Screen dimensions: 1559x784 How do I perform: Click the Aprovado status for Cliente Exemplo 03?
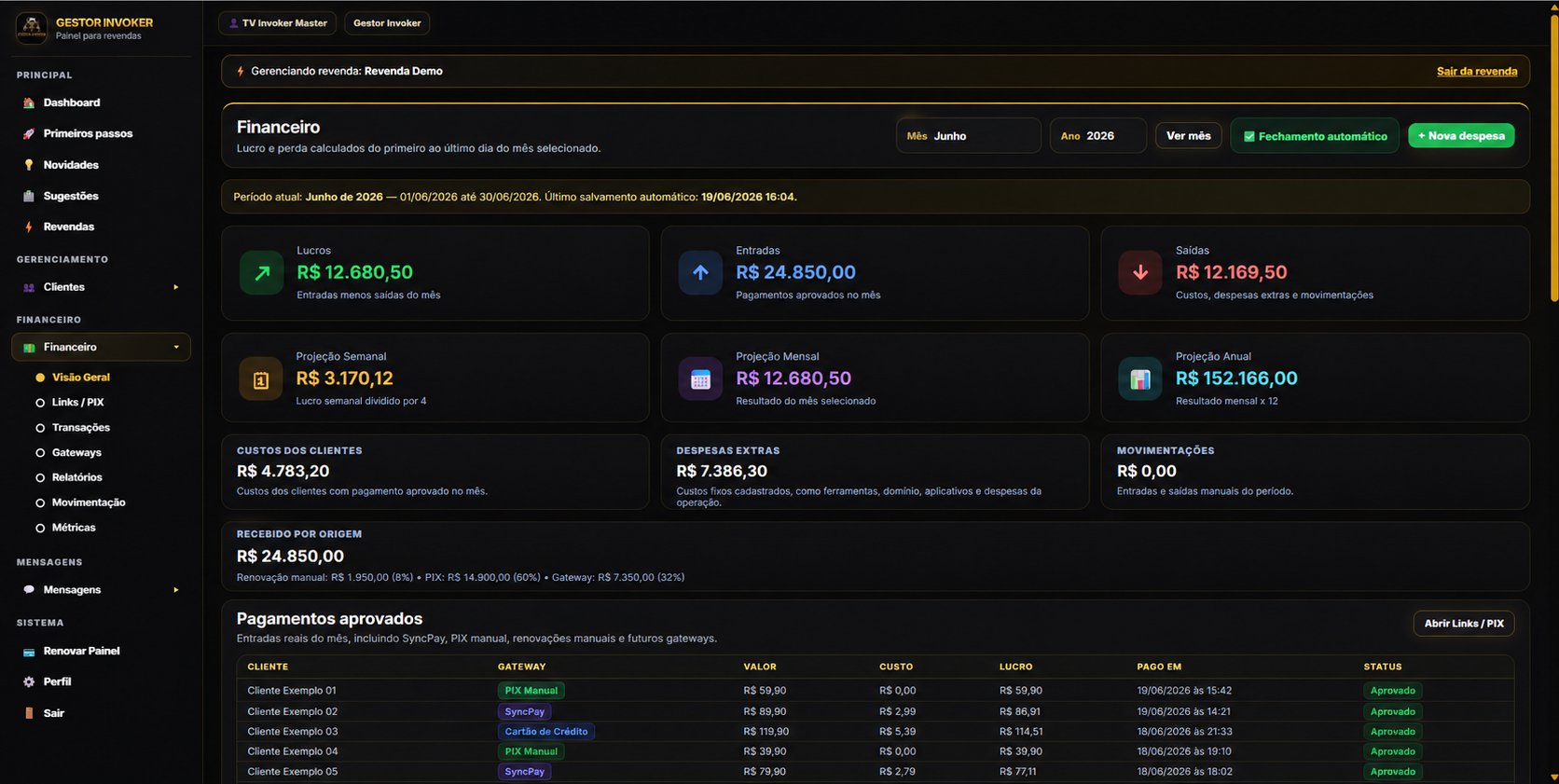(1393, 732)
